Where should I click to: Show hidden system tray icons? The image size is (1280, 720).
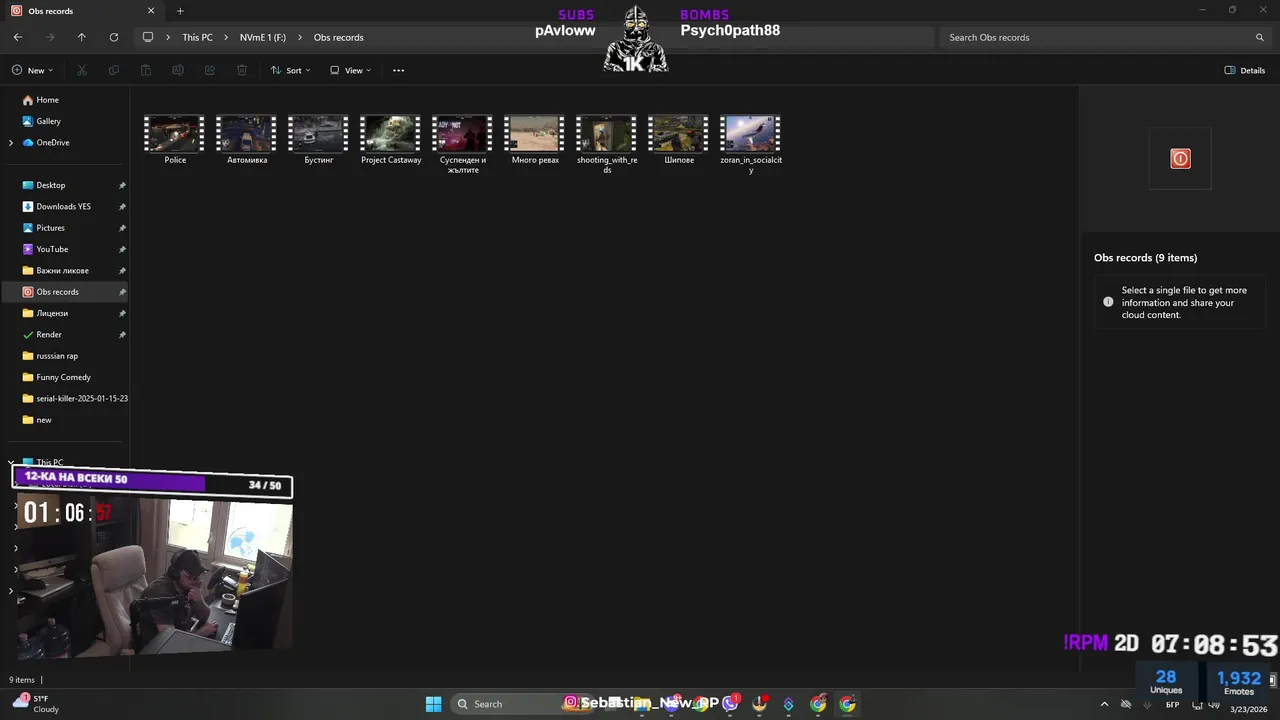pos(1104,704)
